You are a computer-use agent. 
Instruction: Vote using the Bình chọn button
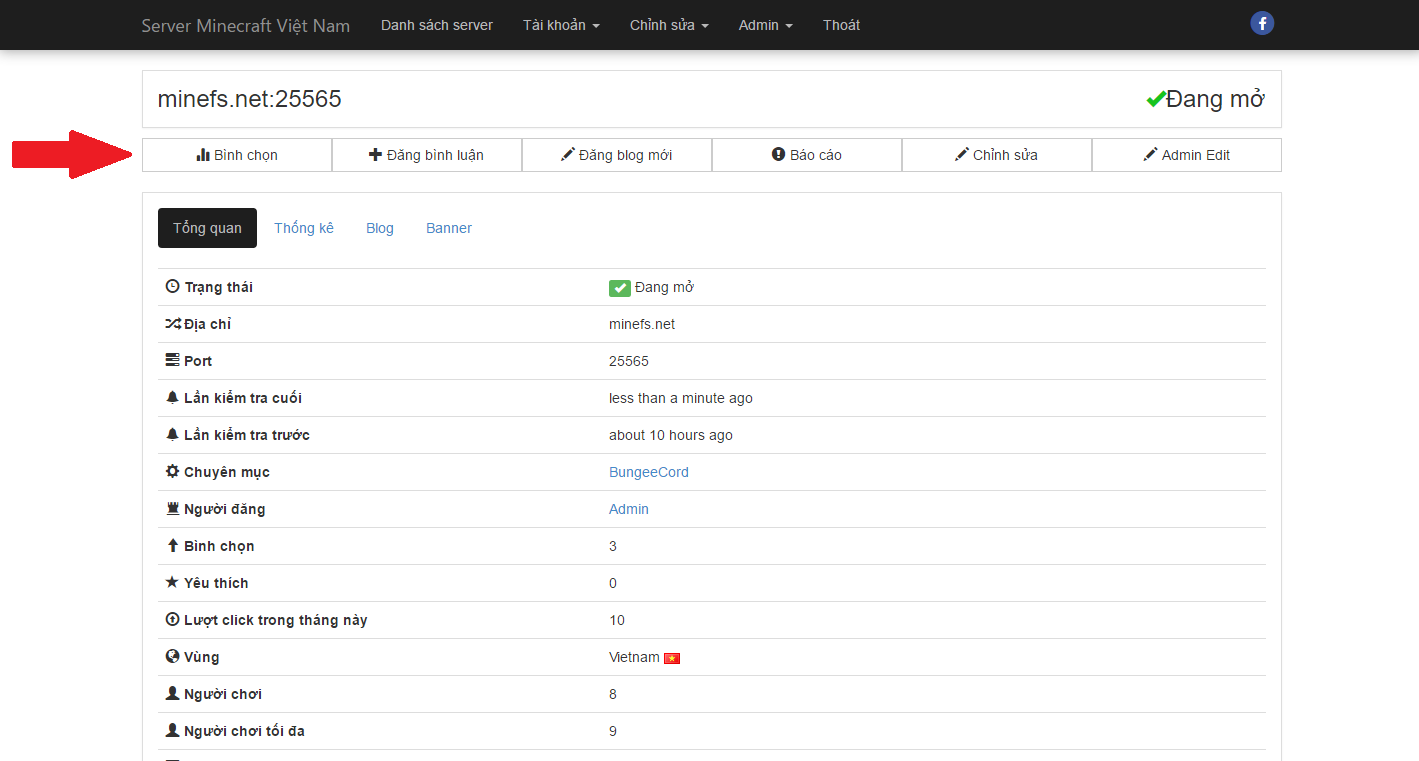click(237, 155)
